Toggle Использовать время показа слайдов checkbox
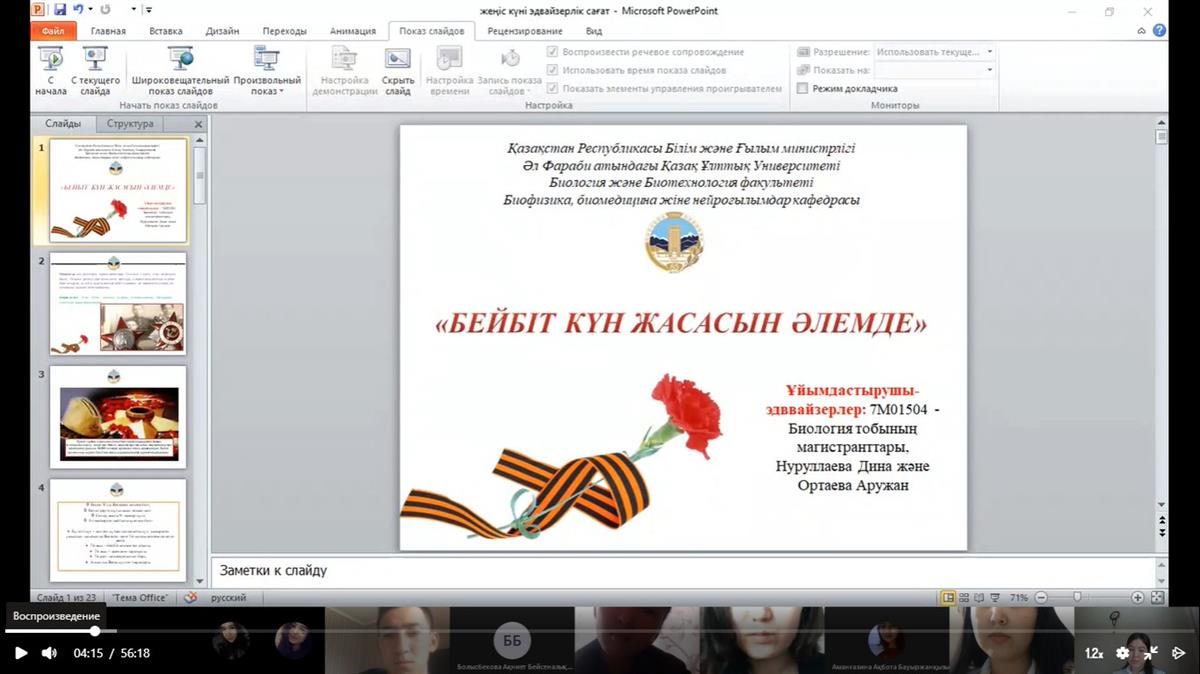1200x674 pixels. click(552, 70)
